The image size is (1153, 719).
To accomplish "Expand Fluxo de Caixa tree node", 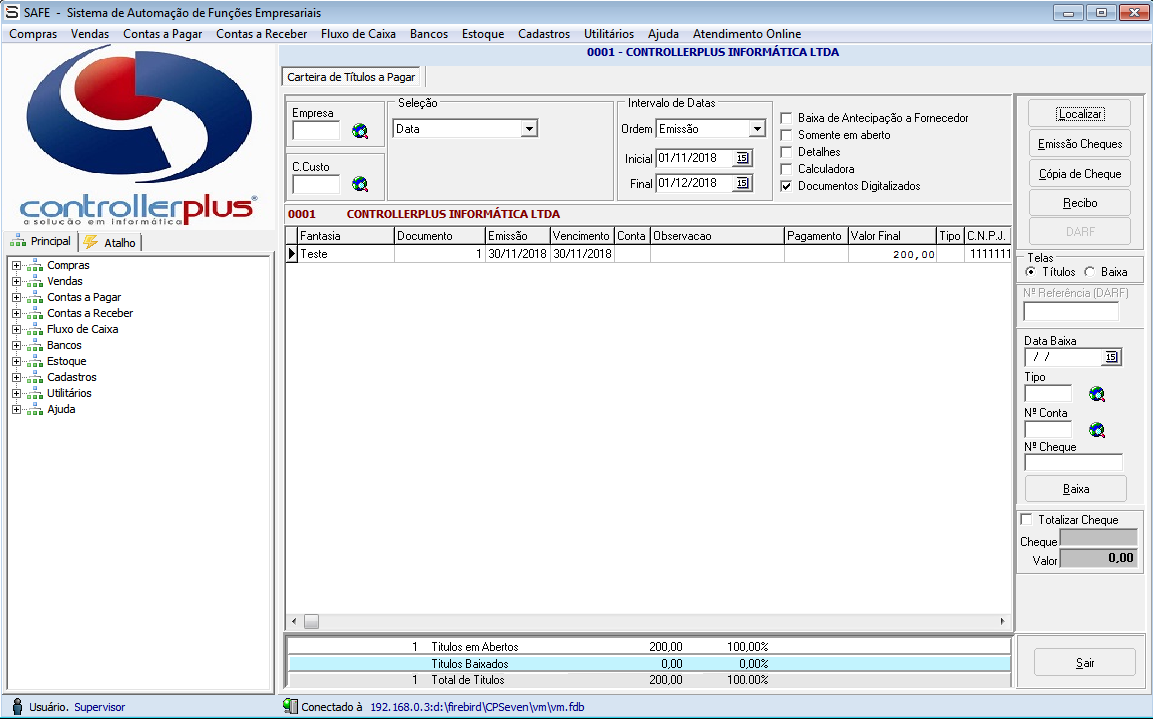I will pos(16,329).
